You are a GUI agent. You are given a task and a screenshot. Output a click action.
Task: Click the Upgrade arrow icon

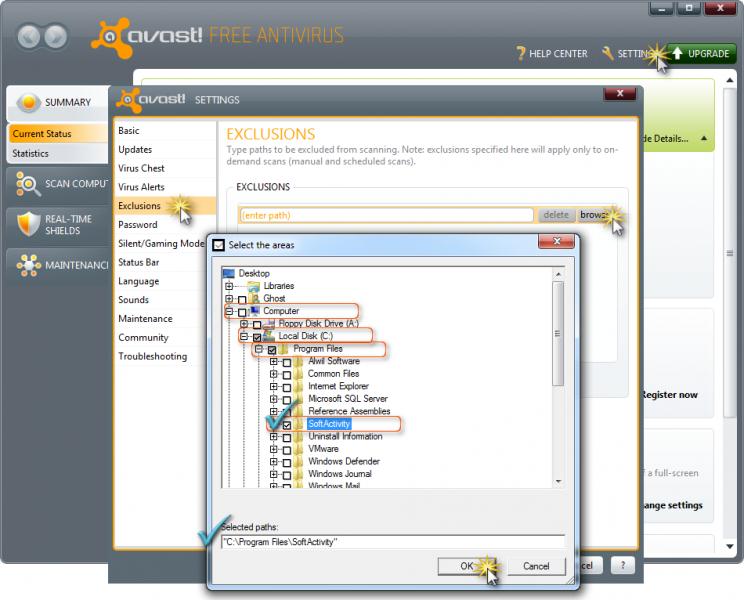click(x=677, y=54)
